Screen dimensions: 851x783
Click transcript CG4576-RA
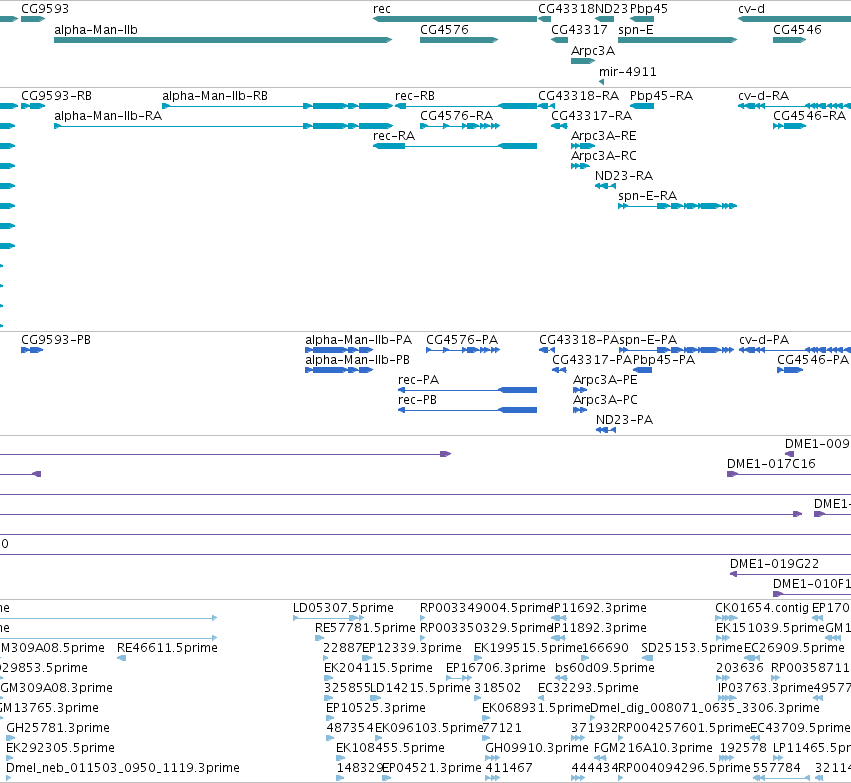tap(456, 116)
